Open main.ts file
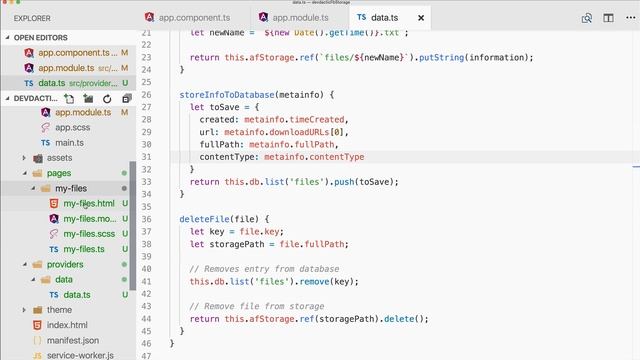The width and height of the screenshot is (640, 360). pyautogui.click(x=69, y=143)
